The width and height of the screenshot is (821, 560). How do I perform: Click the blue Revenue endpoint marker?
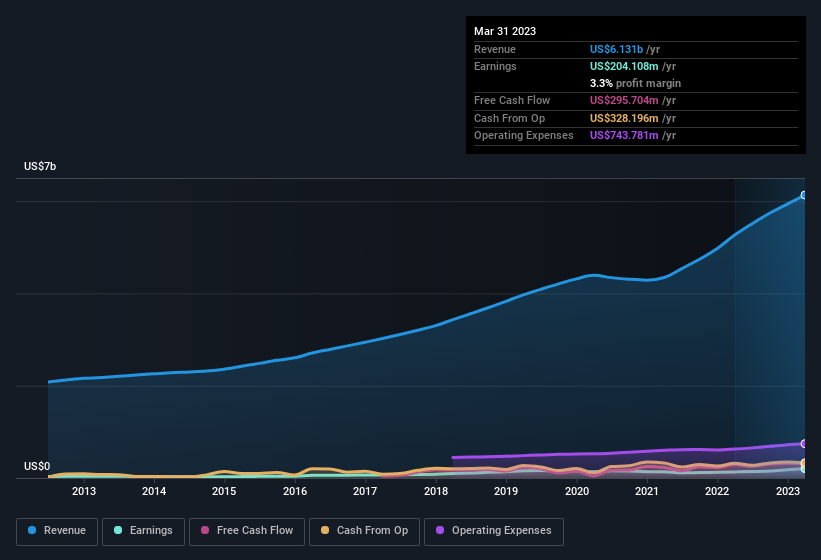[x=804, y=195]
